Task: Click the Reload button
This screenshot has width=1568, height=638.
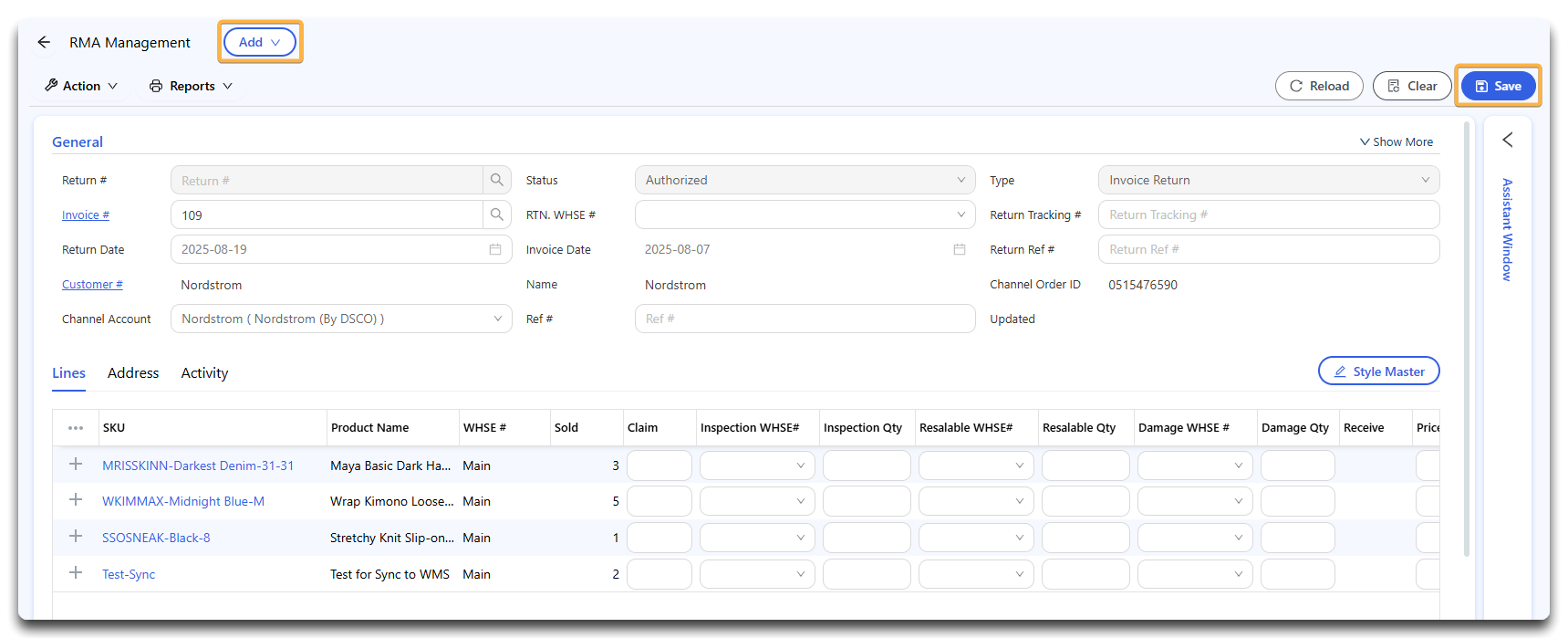Action: [1319, 86]
